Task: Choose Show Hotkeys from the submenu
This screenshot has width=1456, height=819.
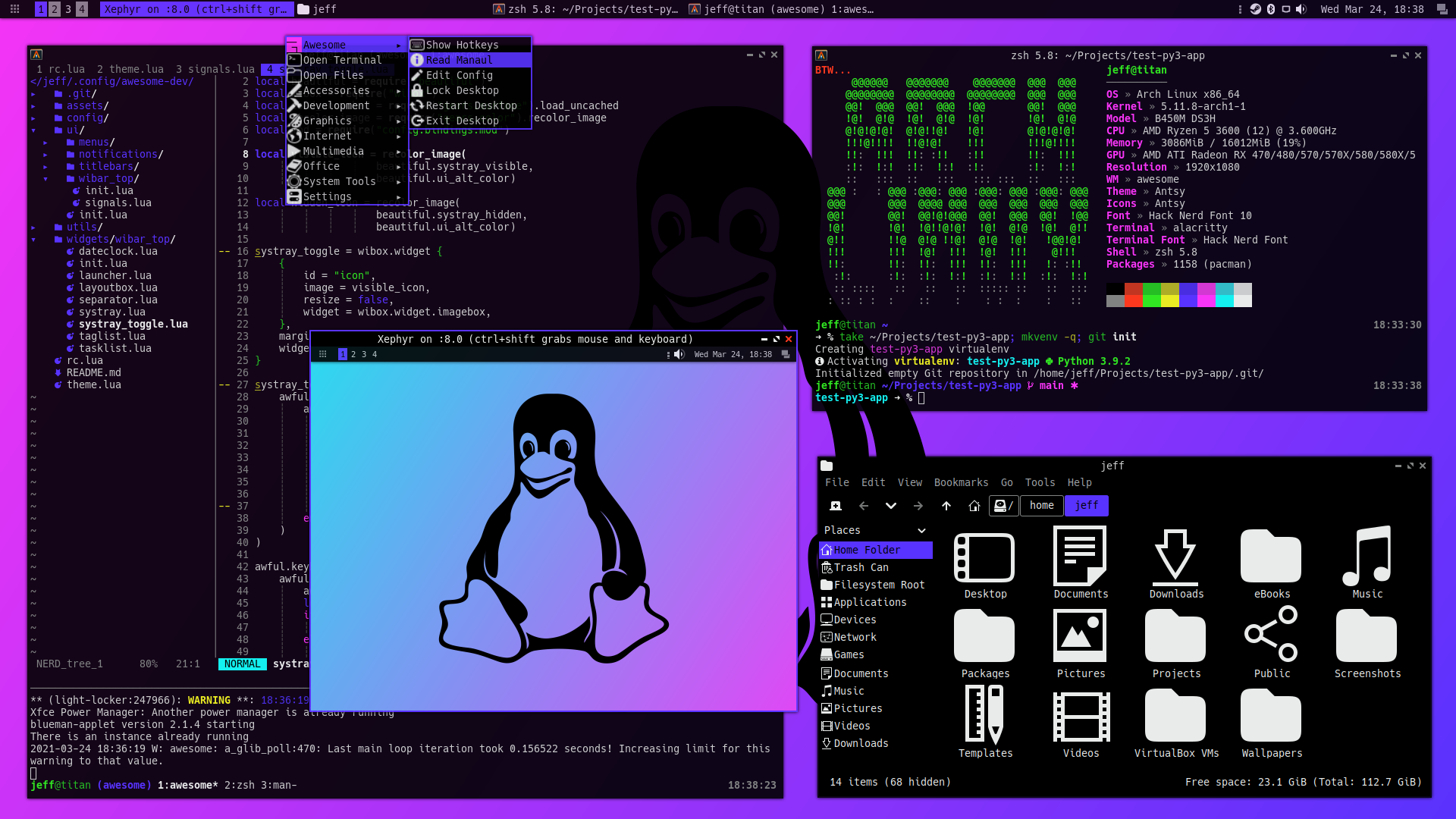Action: click(470, 45)
